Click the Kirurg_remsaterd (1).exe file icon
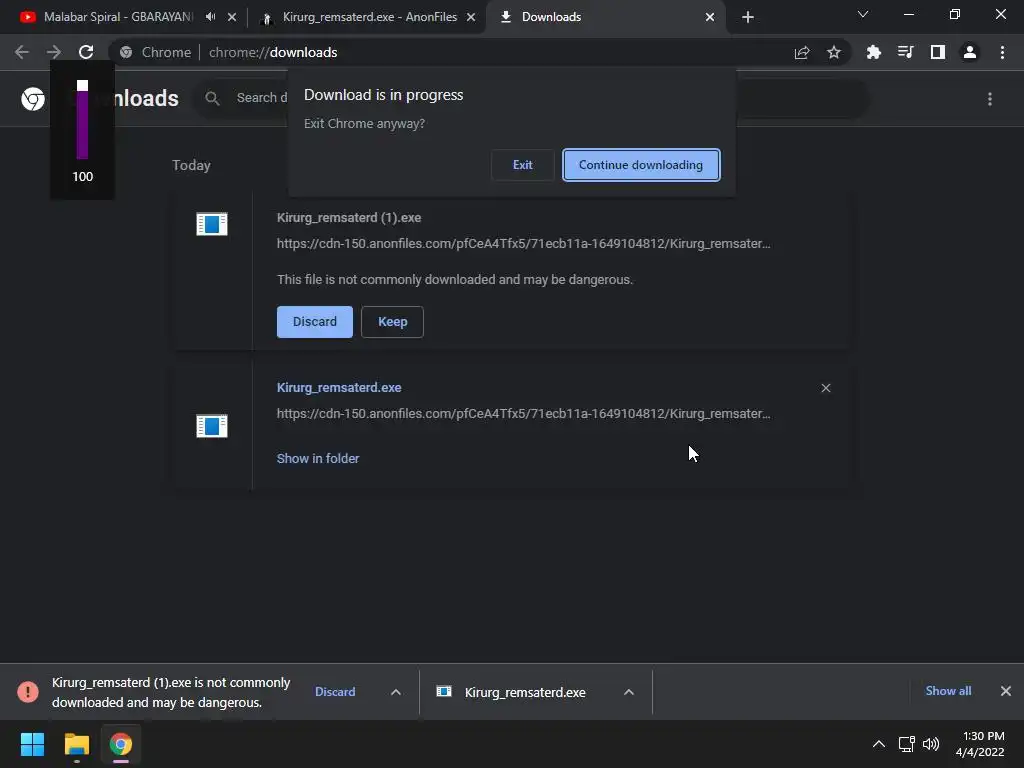The height and width of the screenshot is (768, 1024). [x=212, y=224]
